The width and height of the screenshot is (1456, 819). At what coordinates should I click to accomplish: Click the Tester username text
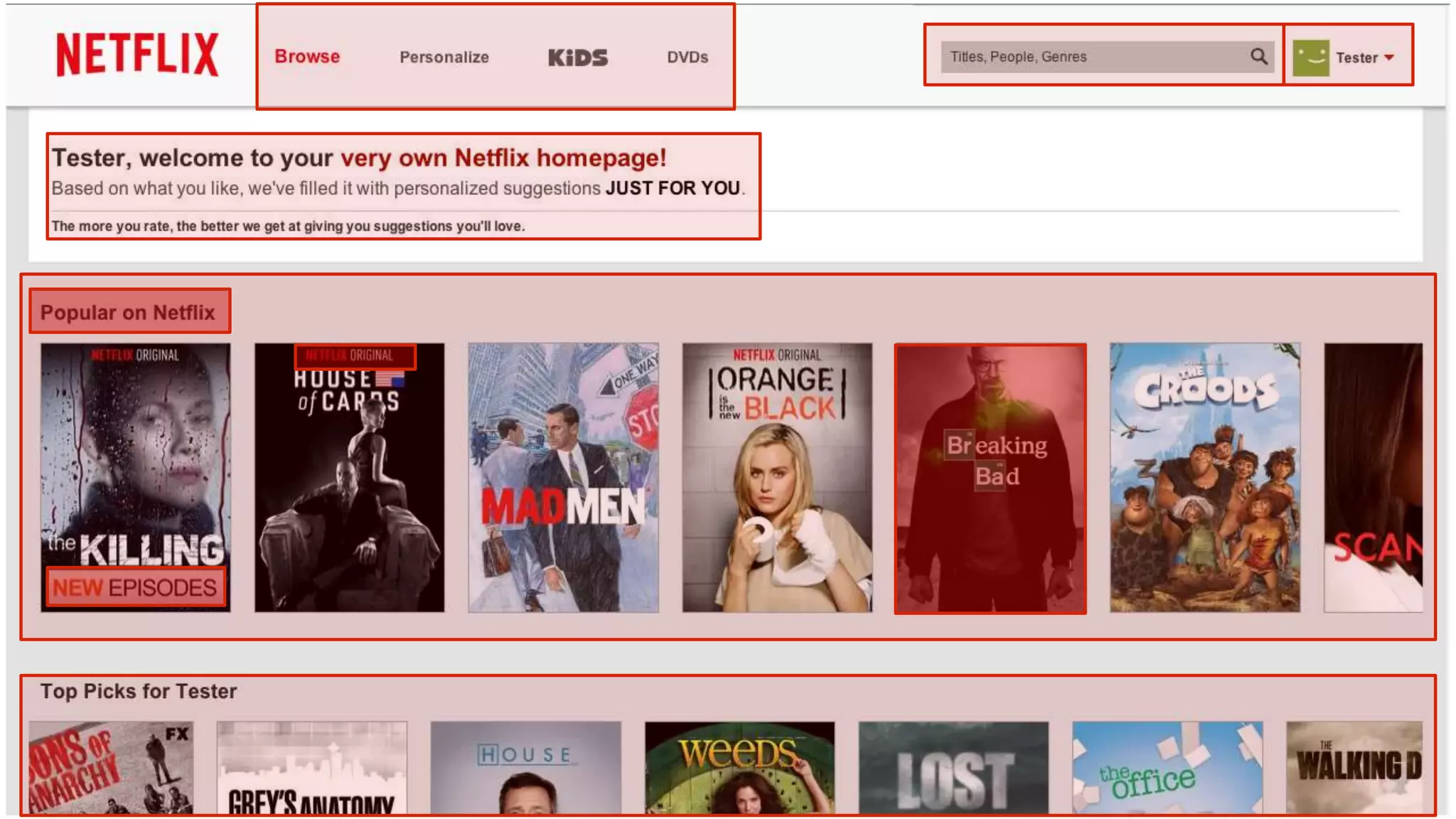[x=1356, y=58]
